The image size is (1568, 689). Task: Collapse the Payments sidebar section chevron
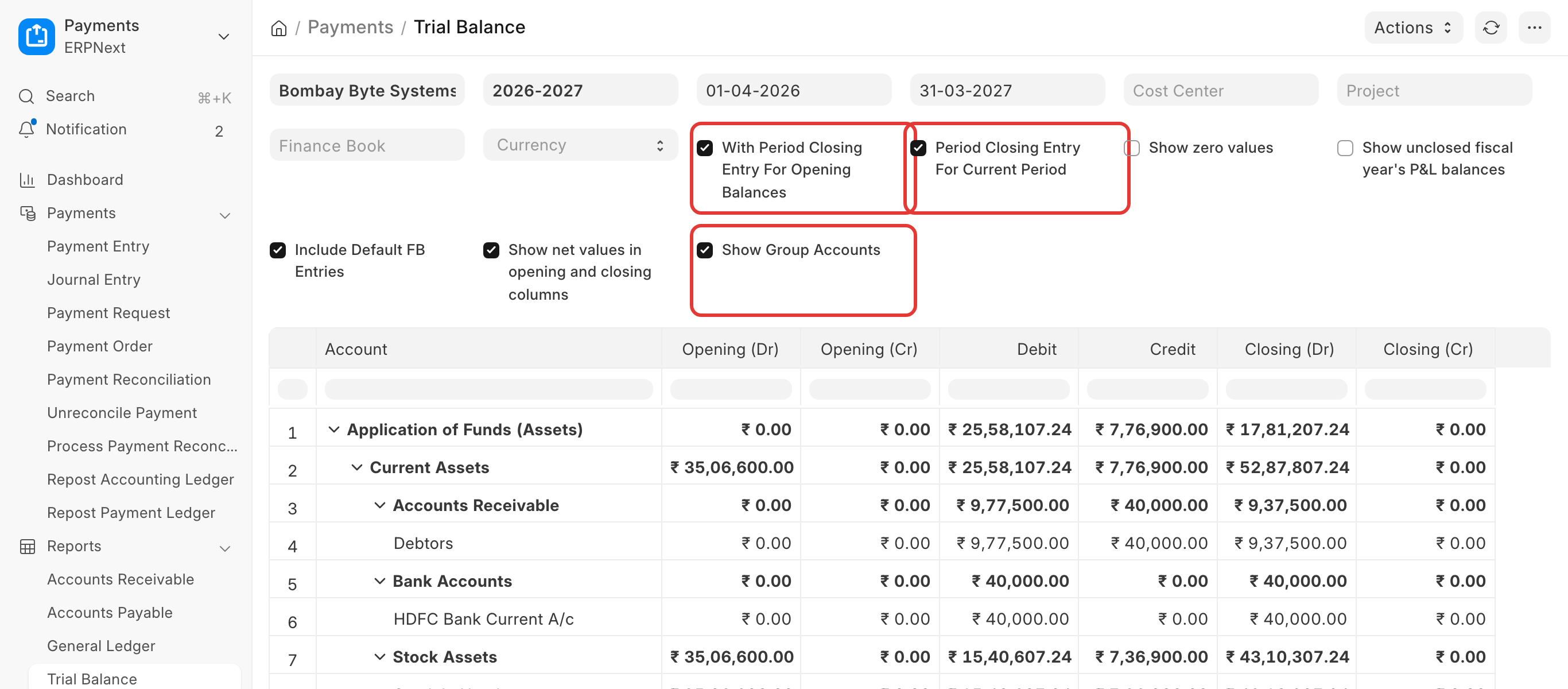[x=224, y=215]
